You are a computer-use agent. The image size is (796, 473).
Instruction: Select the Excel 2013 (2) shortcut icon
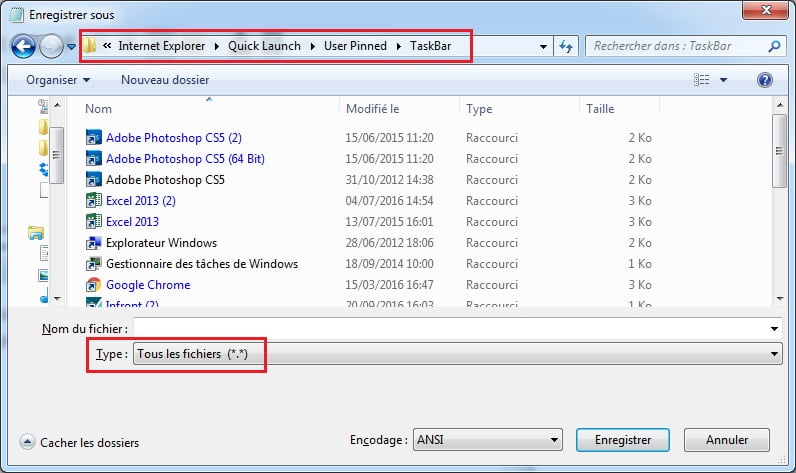pyautogui.click(x=93, y=200)
